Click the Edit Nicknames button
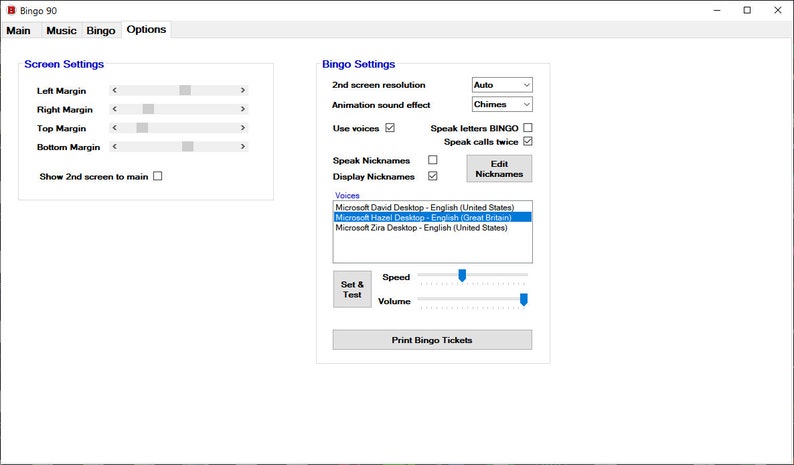The width and height of the screenshot is (794, 465). click(499, 169)
